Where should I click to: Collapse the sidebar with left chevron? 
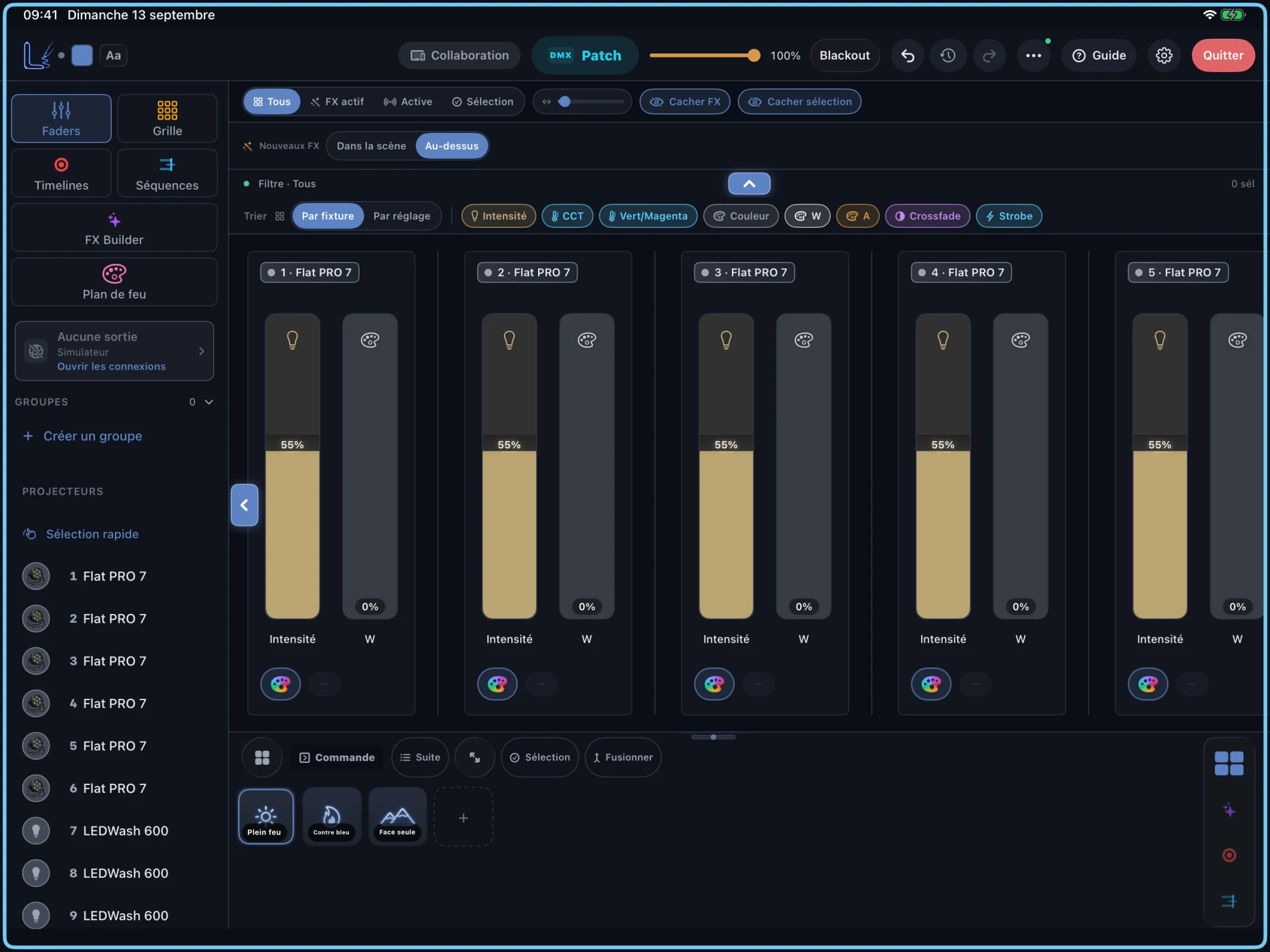(x=245, y=505)
